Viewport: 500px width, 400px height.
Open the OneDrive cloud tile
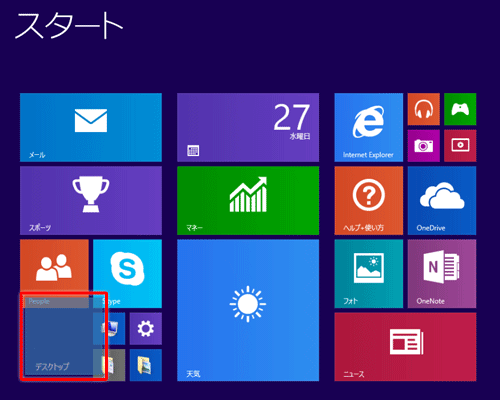click(442, 201)
